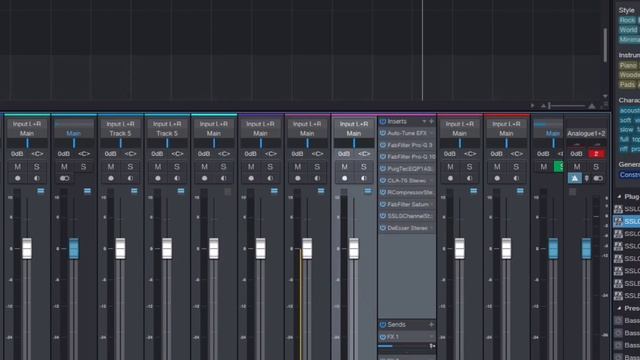This screenshot has width=640, height=360.
Task: Open the Inserts dropdown arrow menu
Action: coord(424,122)
